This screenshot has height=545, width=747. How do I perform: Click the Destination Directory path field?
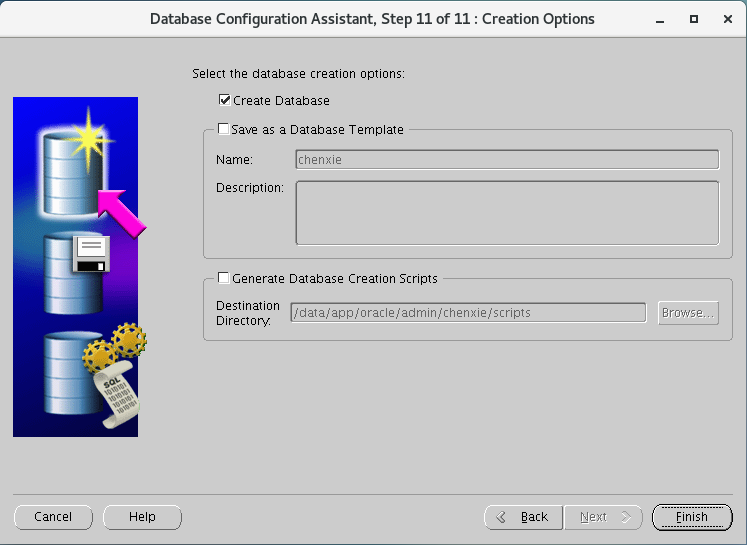click(468, 313)
